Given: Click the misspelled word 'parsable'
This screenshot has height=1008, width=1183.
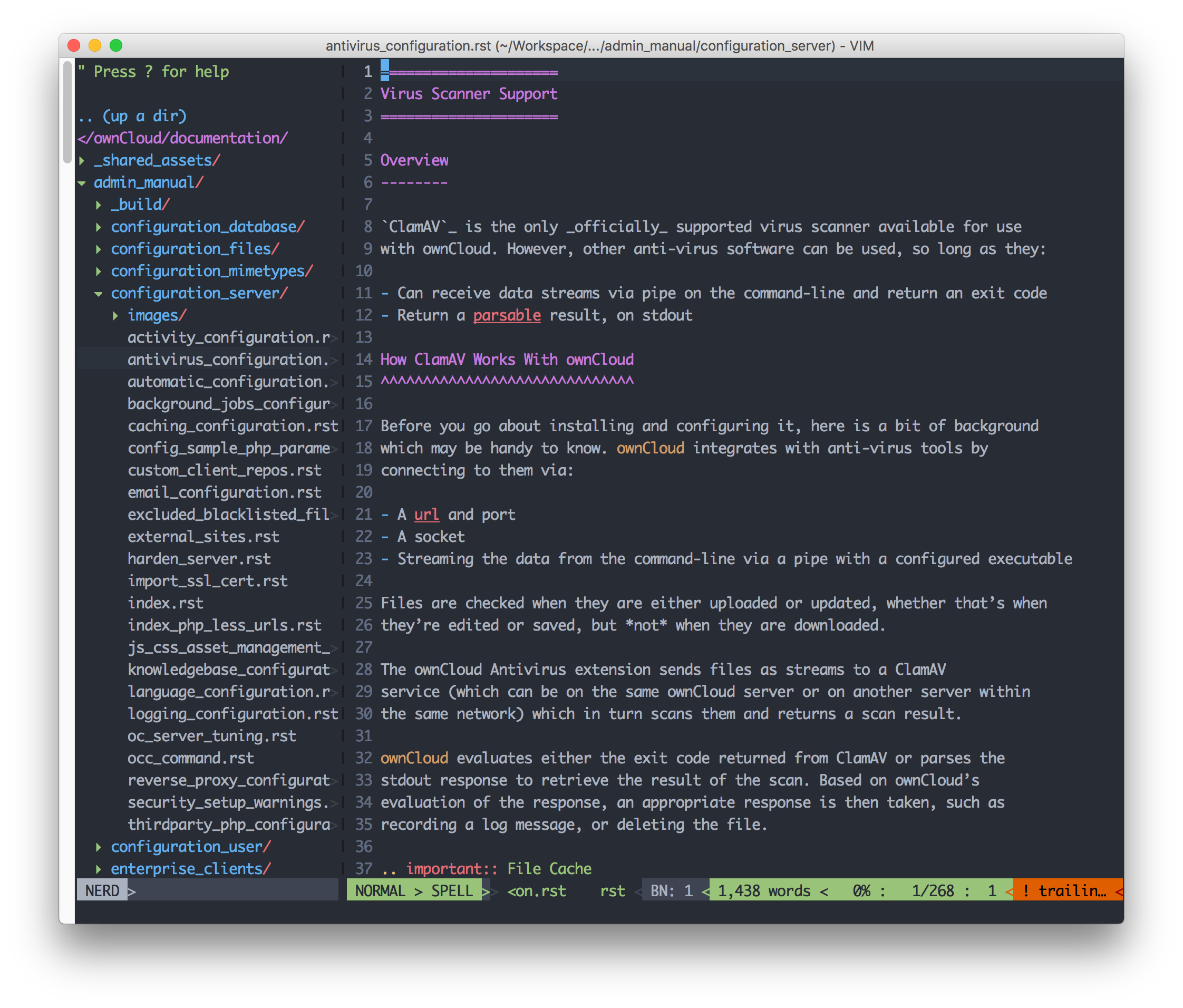Looking at the screenshot, I should coord(507,316).
